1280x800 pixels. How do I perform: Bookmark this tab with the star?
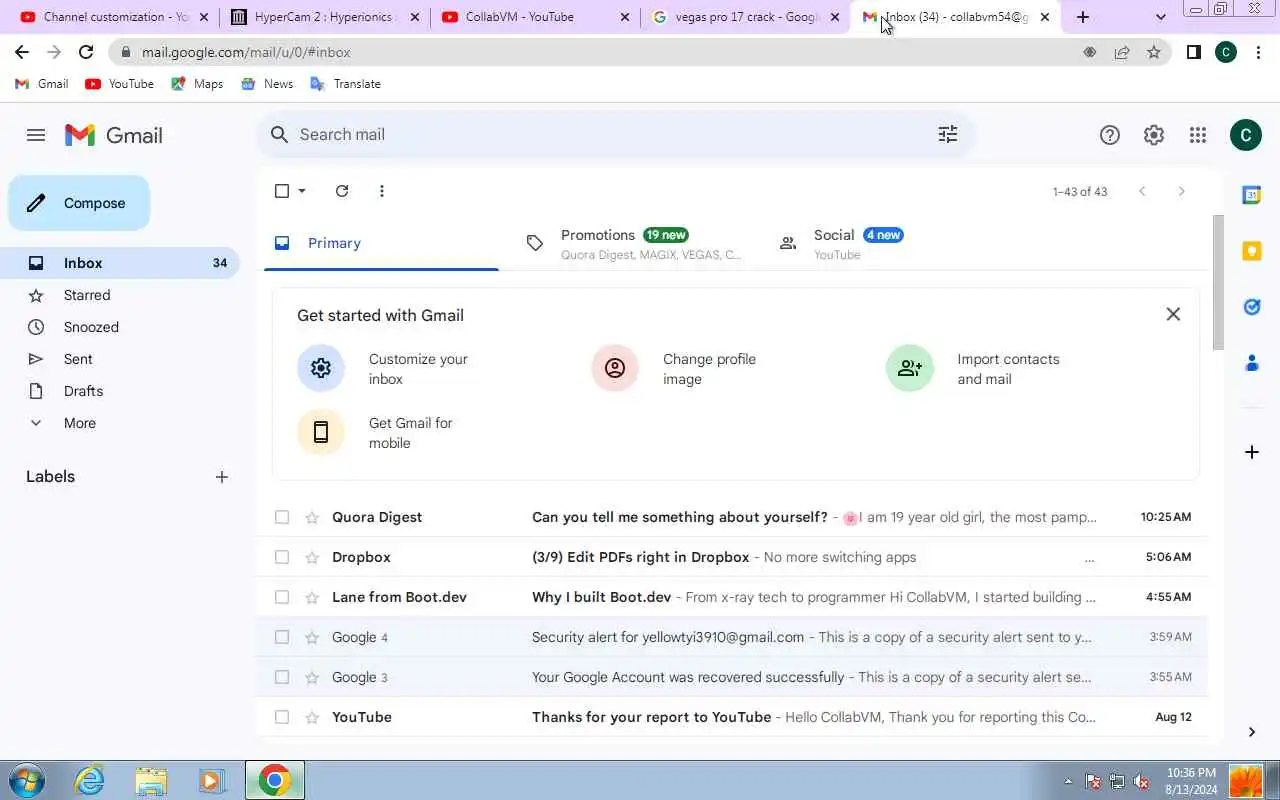click(1154, 52)
